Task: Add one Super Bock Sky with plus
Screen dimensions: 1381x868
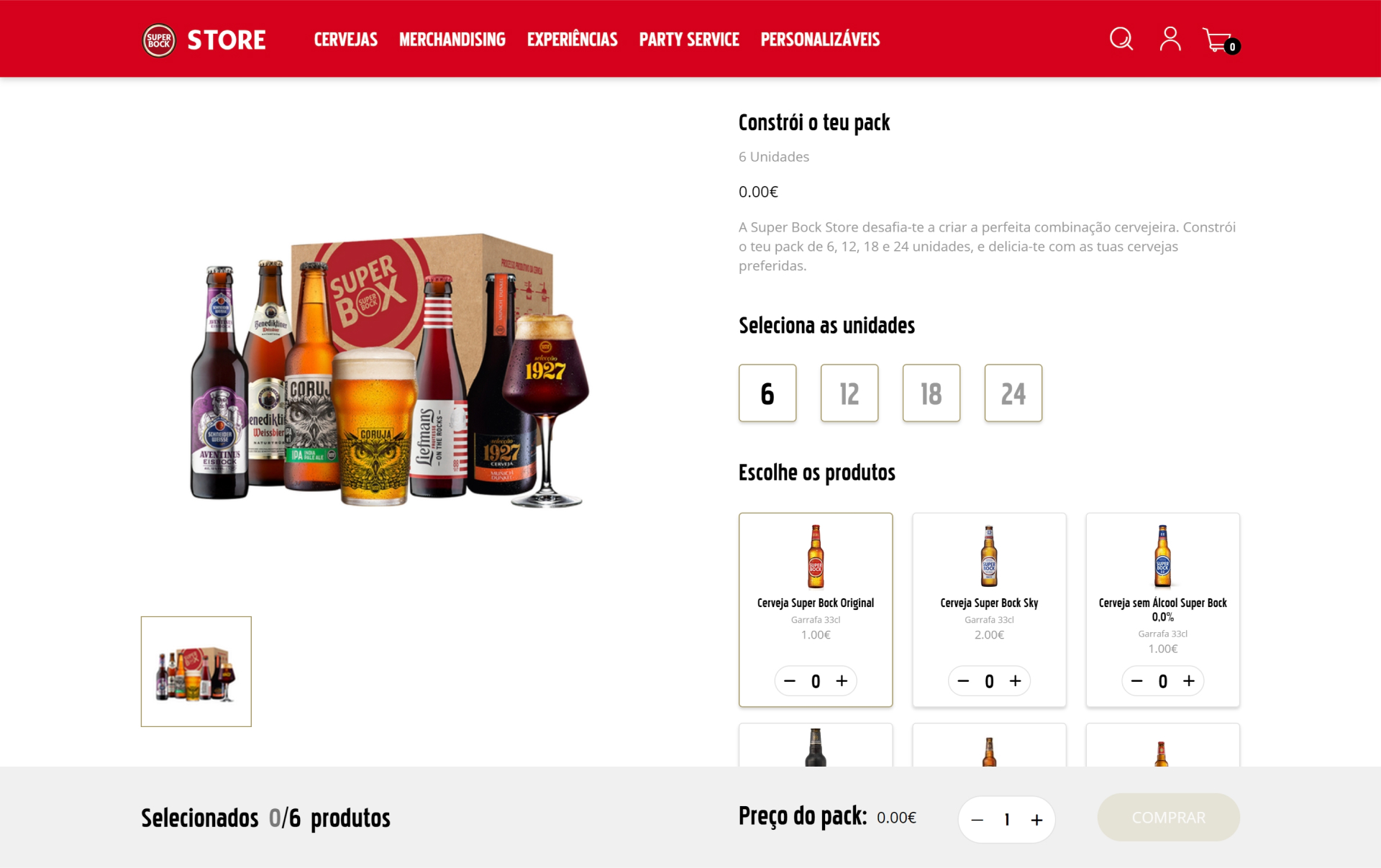Action: click(x=1015, y=680)
